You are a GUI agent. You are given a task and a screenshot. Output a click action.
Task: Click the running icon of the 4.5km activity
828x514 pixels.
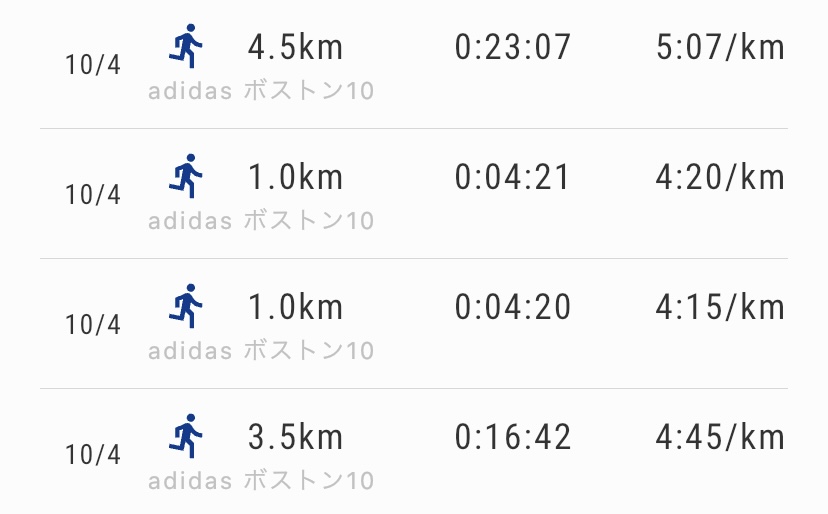tap(185, 46)
